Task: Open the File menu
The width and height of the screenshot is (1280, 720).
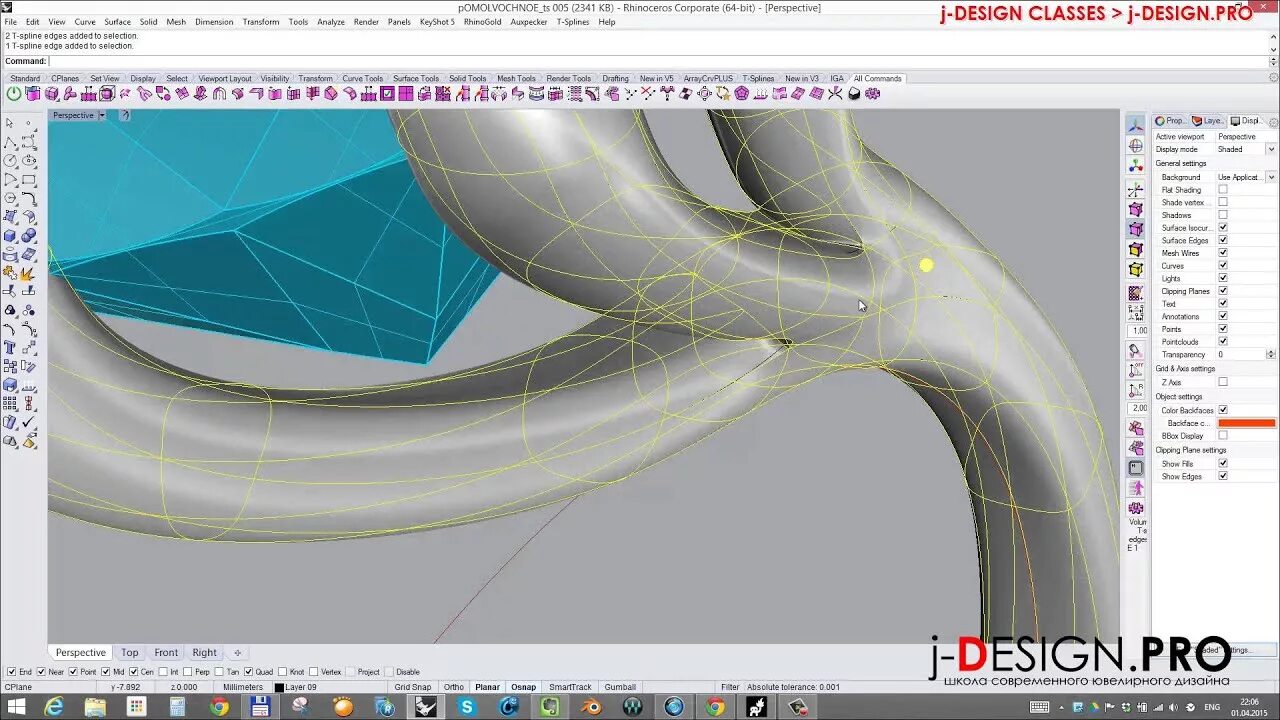Action: coord(10,22)
